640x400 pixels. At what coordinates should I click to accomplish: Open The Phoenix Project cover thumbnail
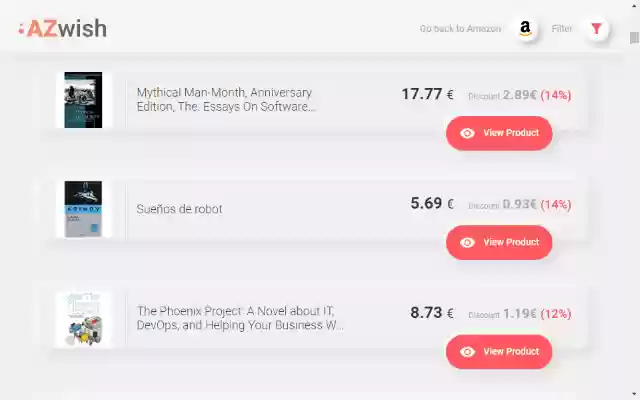[83, 318]
